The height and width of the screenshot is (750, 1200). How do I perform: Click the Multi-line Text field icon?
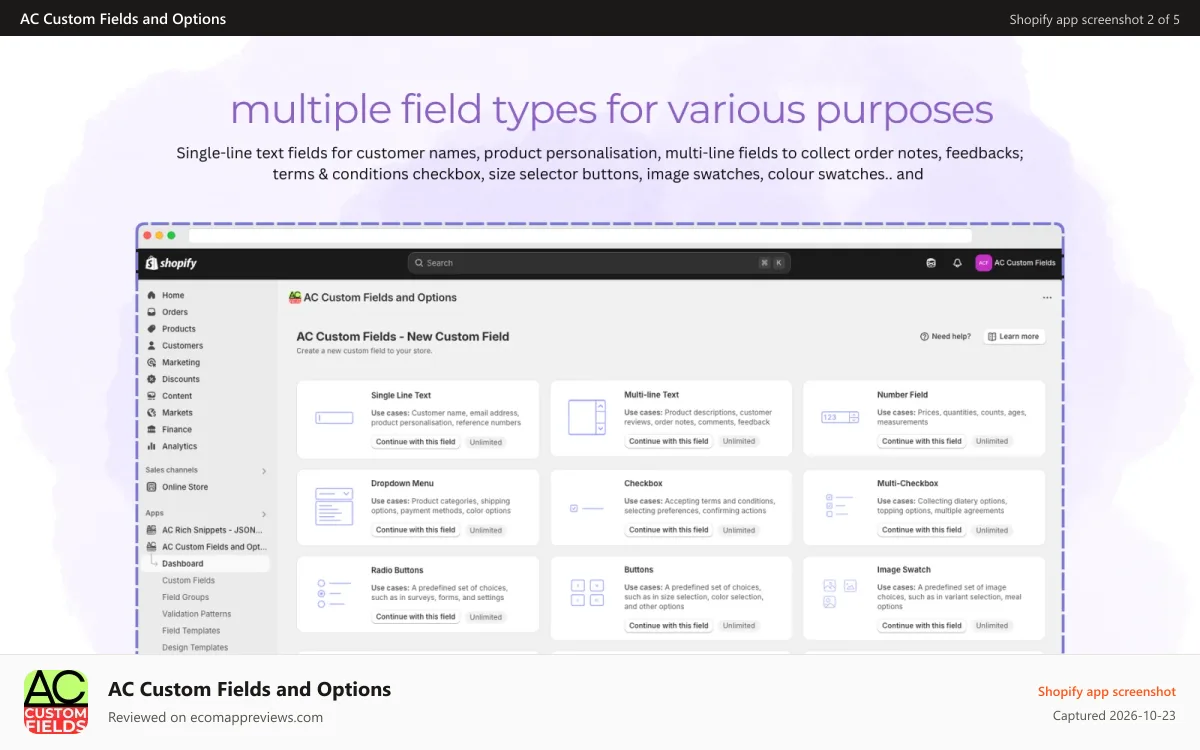(587, 417)
